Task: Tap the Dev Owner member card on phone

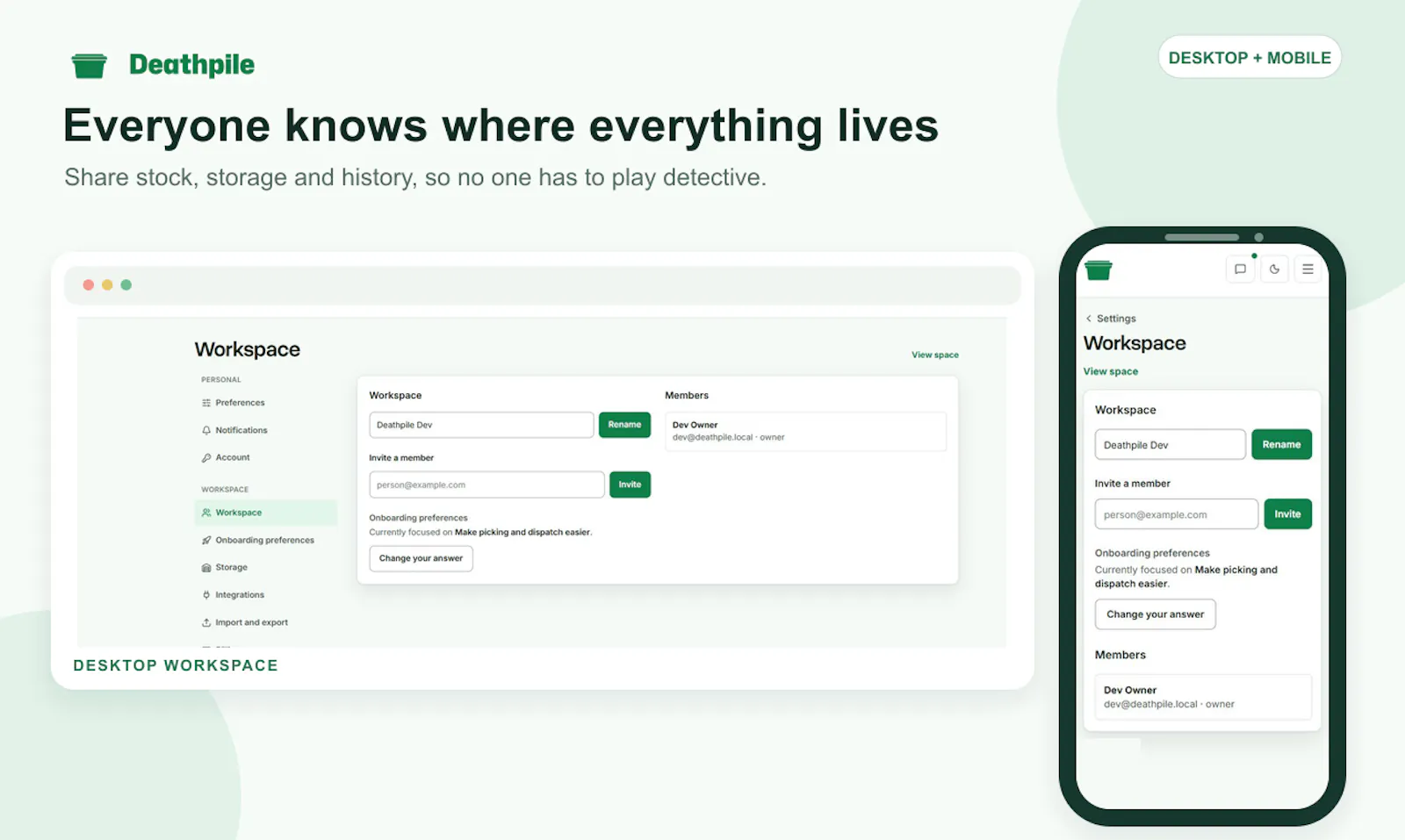Action: [x=1203, y=697]
